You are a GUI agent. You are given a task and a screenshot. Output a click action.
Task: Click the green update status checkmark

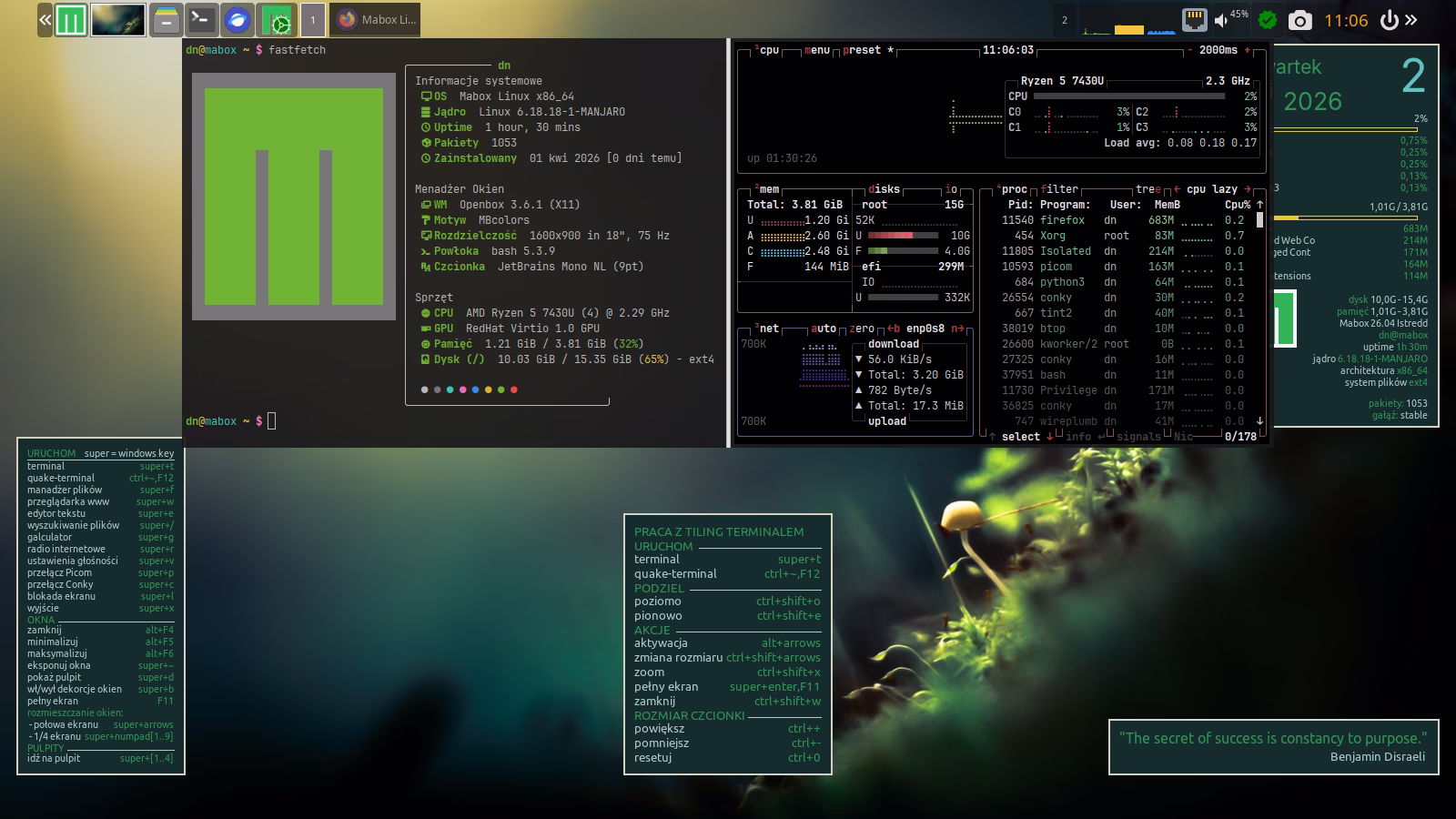[x=1267, y=20]
